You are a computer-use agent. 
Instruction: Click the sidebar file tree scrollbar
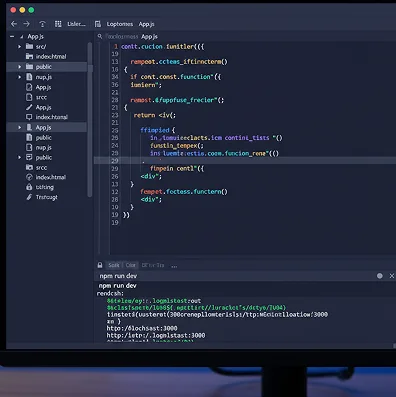(90, 119)
